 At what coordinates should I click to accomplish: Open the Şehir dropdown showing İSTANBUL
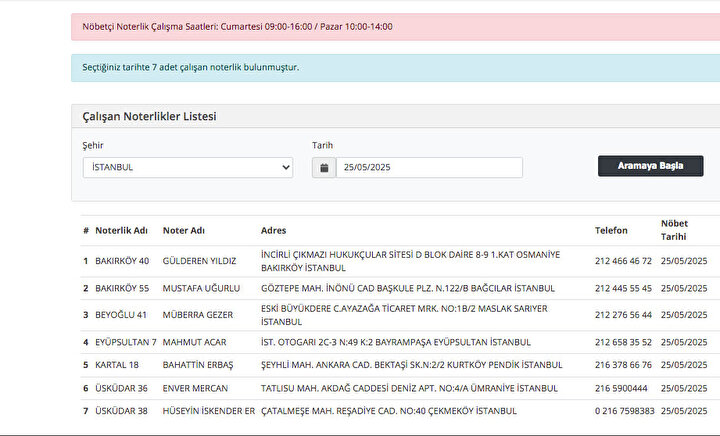click(x=188, y=168)
